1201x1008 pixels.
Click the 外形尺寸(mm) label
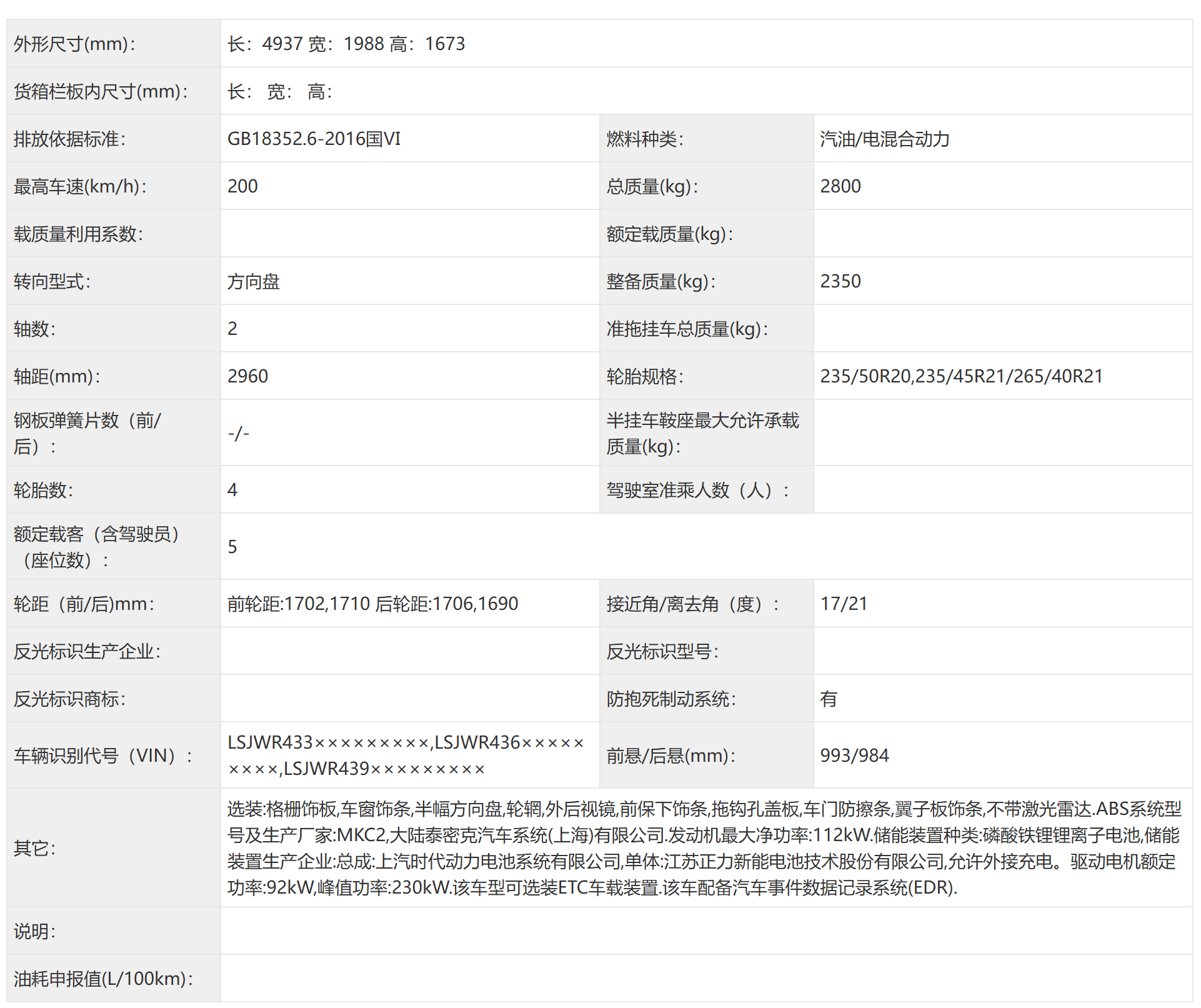point(74,44)
